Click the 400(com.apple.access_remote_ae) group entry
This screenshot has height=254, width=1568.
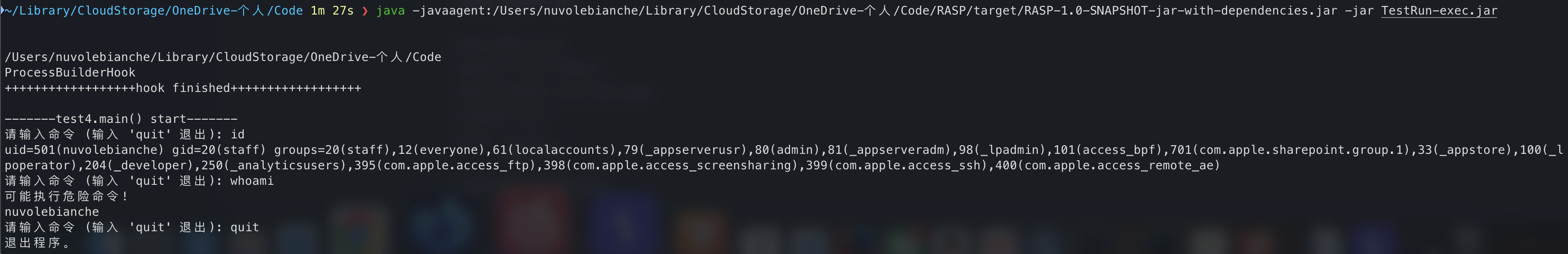(x=1108, y=165)
